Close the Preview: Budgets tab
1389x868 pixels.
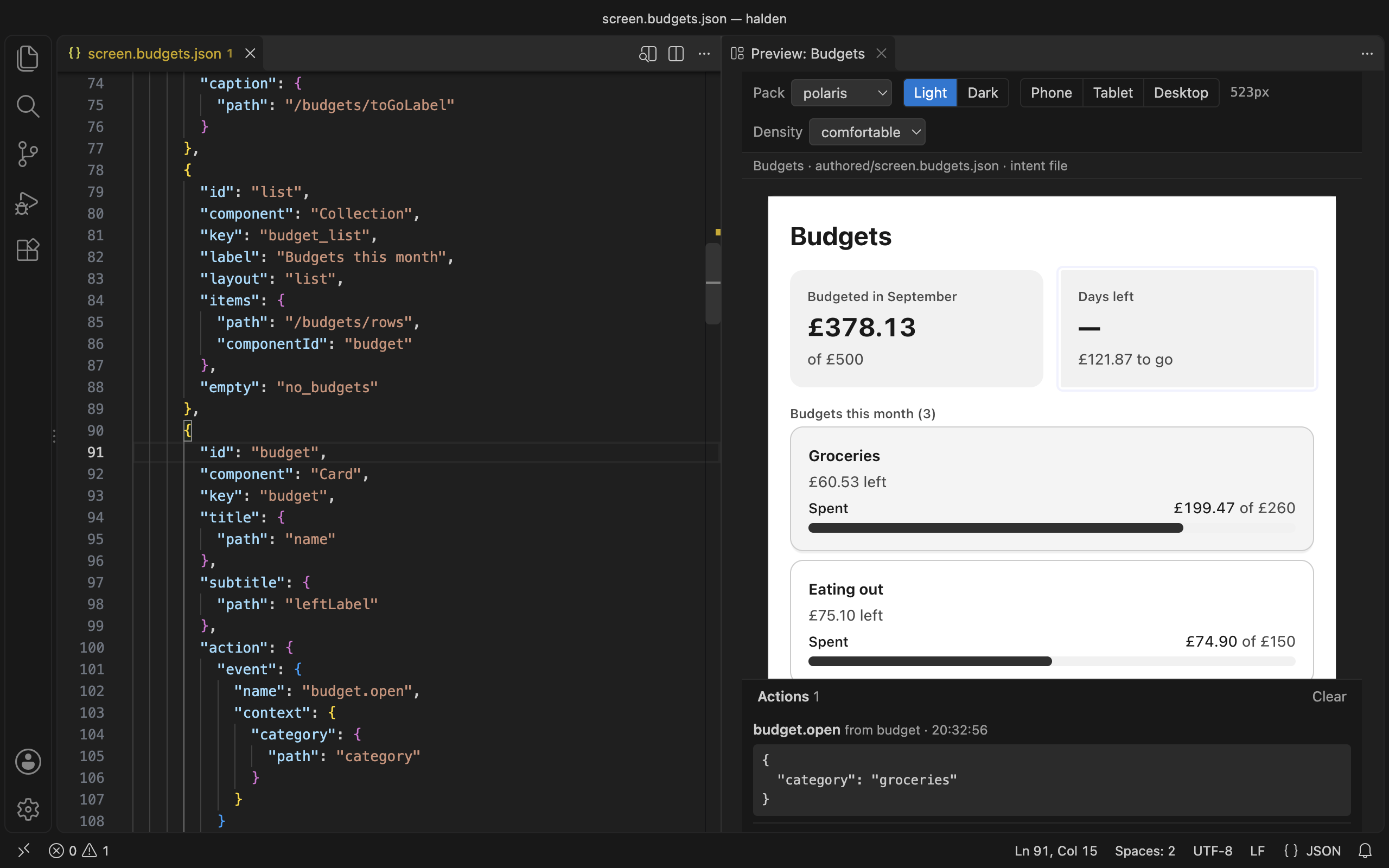(x=882, y=53)
